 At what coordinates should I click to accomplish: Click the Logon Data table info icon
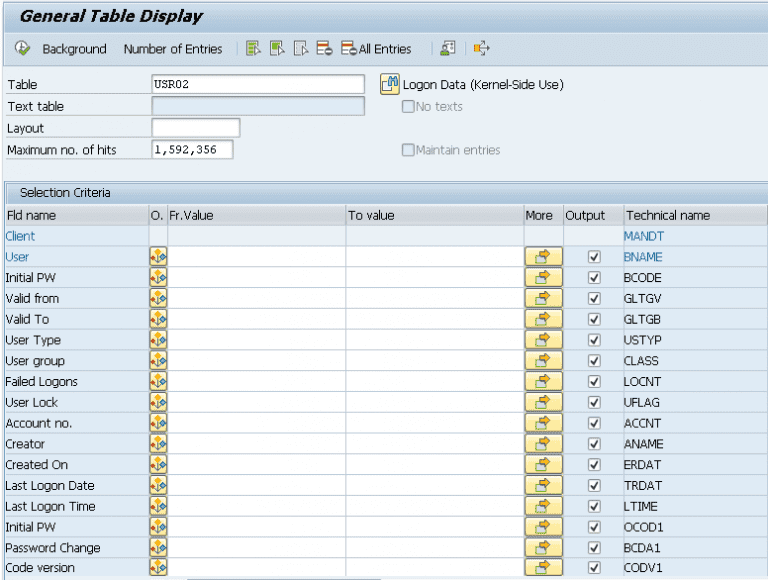390,85
